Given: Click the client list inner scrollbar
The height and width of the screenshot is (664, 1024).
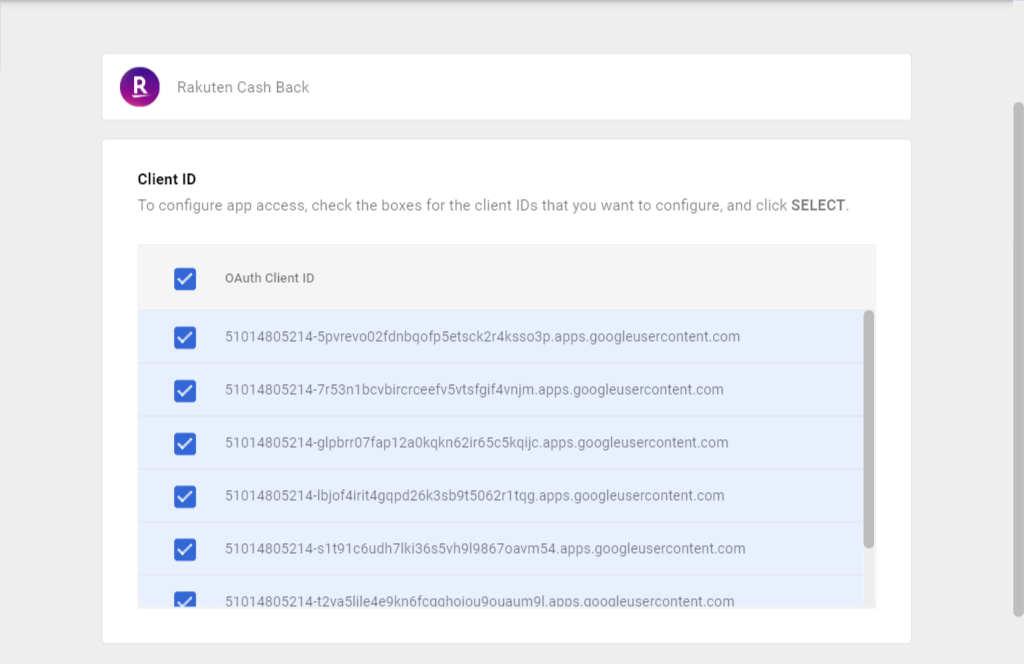Looking at the screenshot, I should click(x=869, y=429).
